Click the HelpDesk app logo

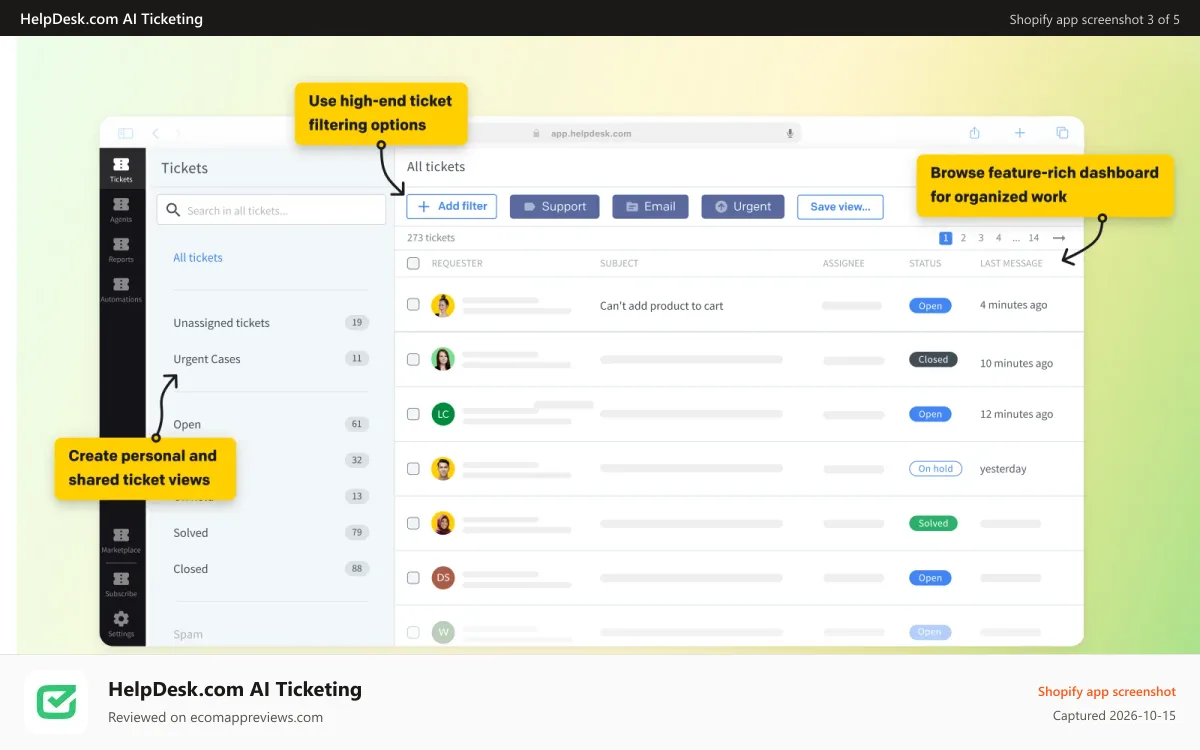[x=56, y=702]
